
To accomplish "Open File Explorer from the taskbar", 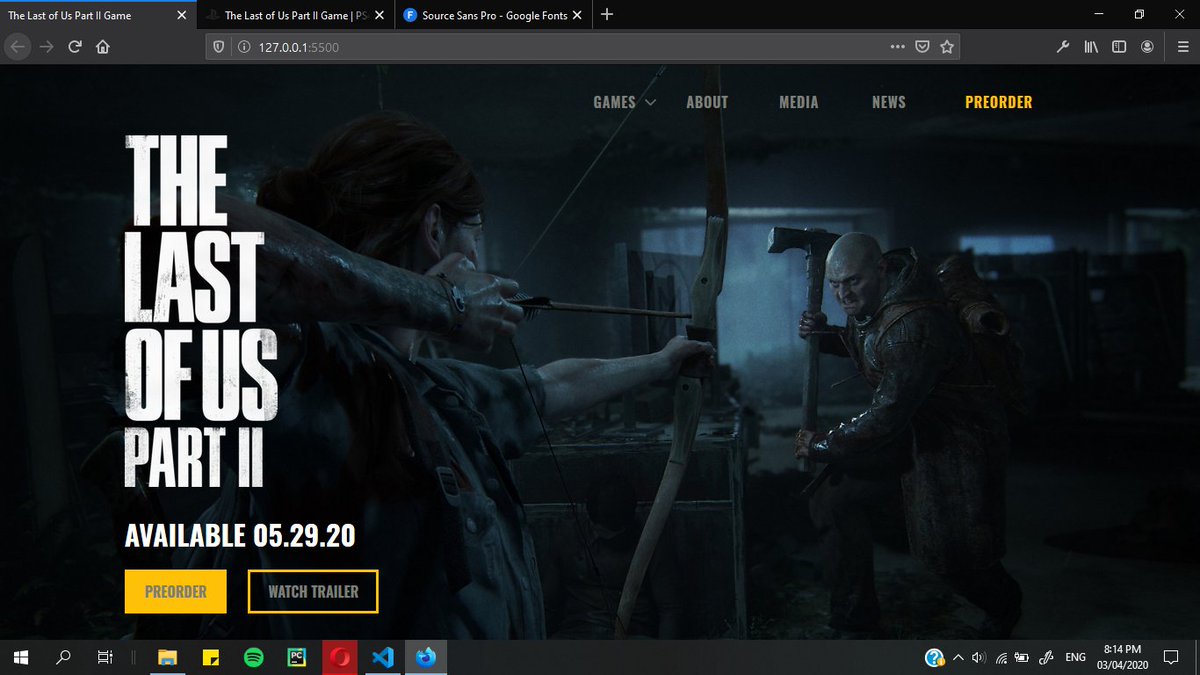I will coord(169,657).
